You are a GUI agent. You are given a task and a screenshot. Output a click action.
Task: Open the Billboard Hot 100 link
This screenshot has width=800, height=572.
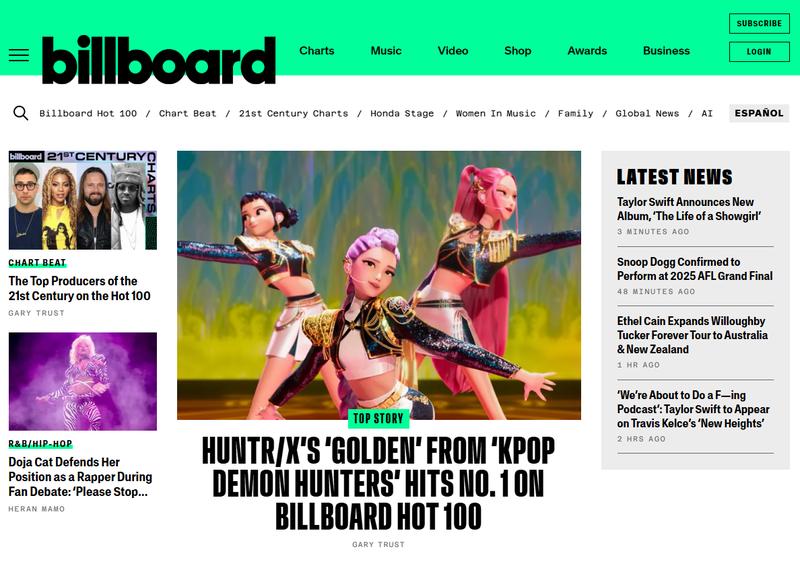[88, 113]
